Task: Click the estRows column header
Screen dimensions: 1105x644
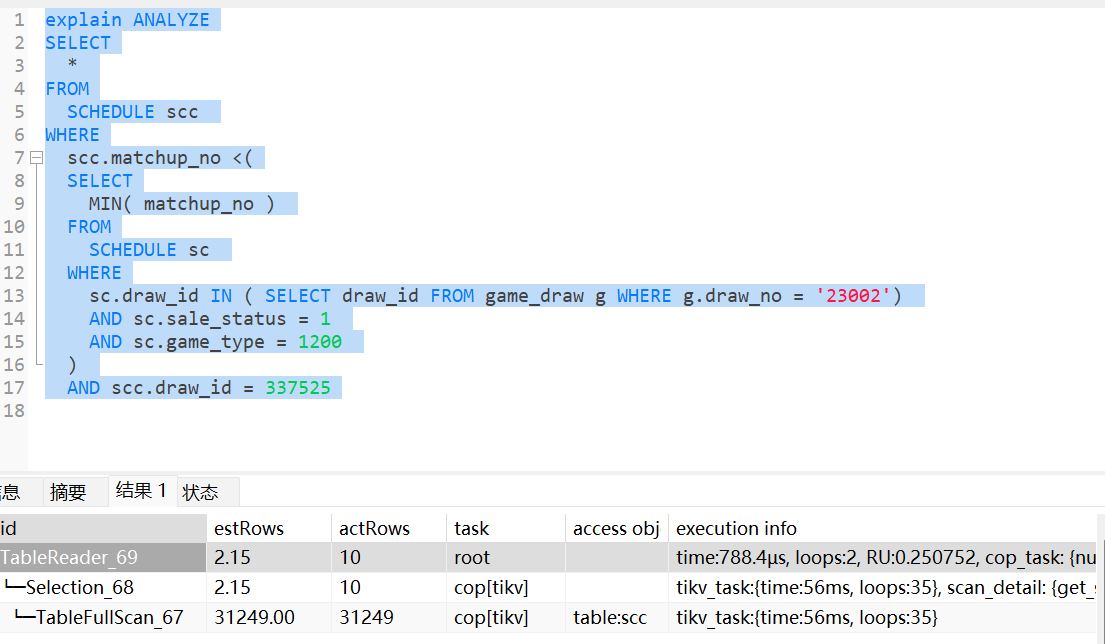Action: (249, 529)
